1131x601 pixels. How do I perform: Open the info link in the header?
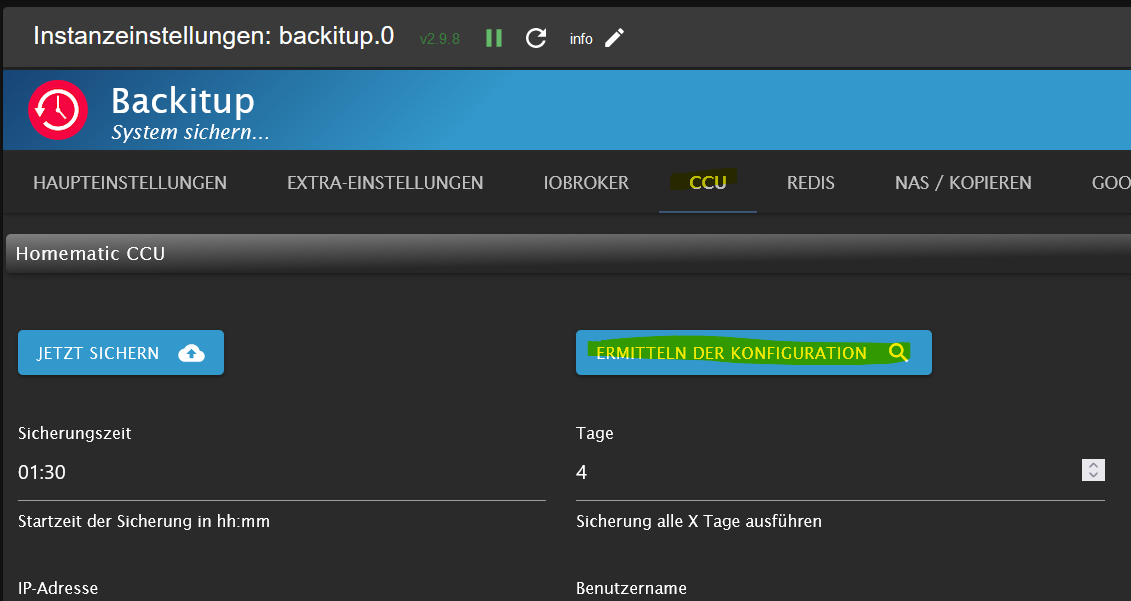coord(581,39)
